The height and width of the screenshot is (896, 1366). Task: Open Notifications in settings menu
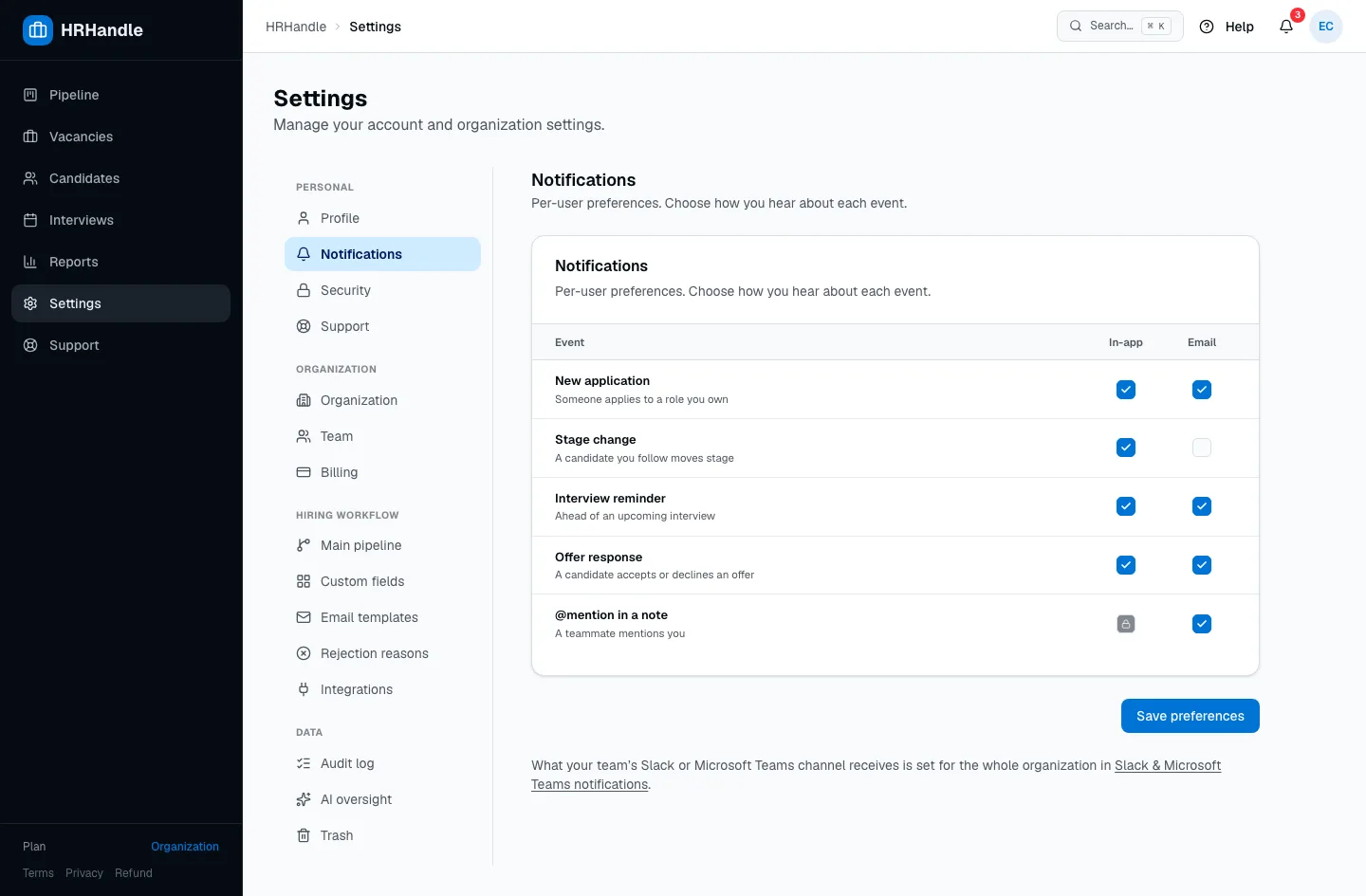pyautogui.click(x=382, y=254)
